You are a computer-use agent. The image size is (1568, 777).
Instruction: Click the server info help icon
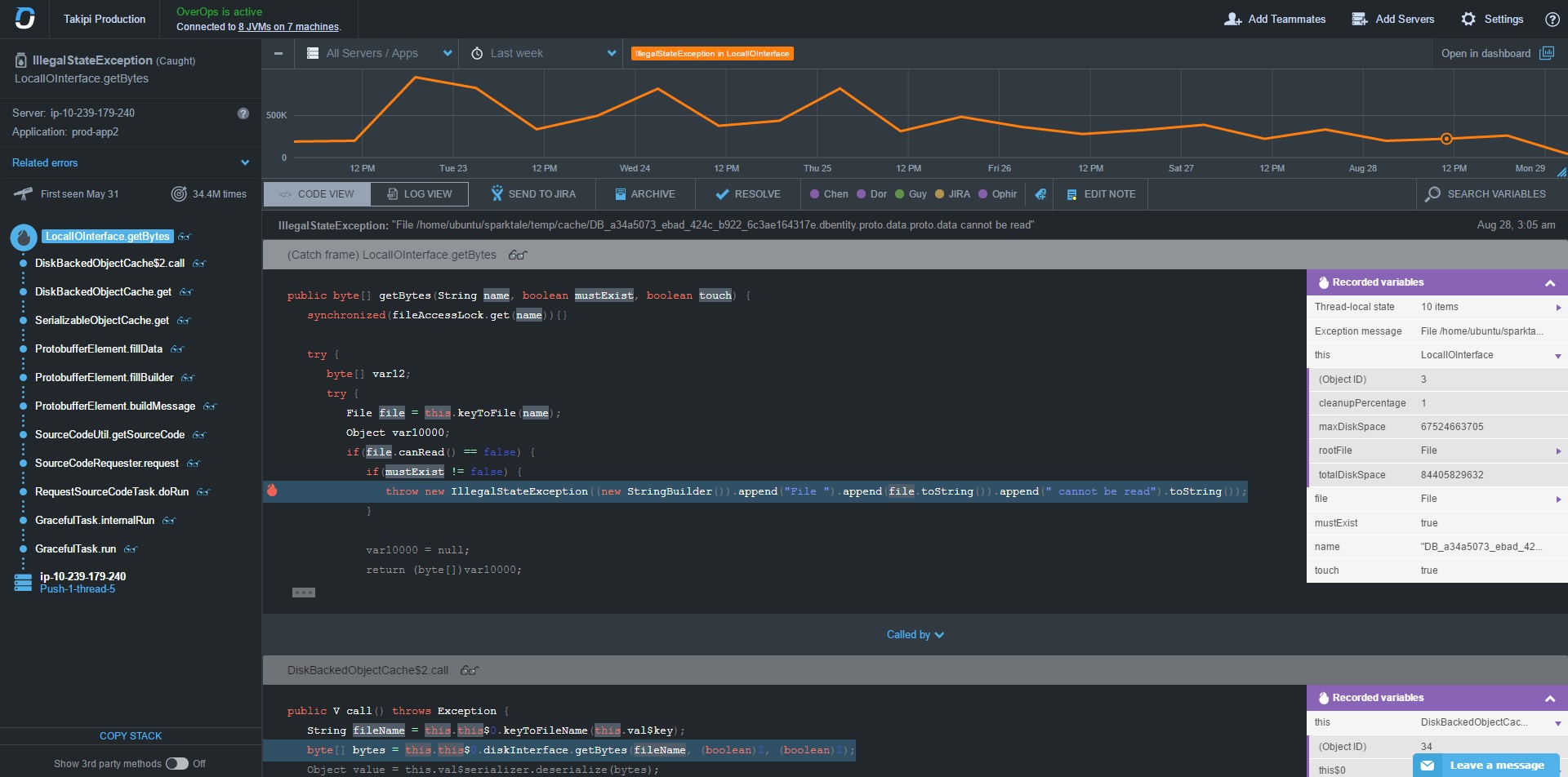coord(243,113)
